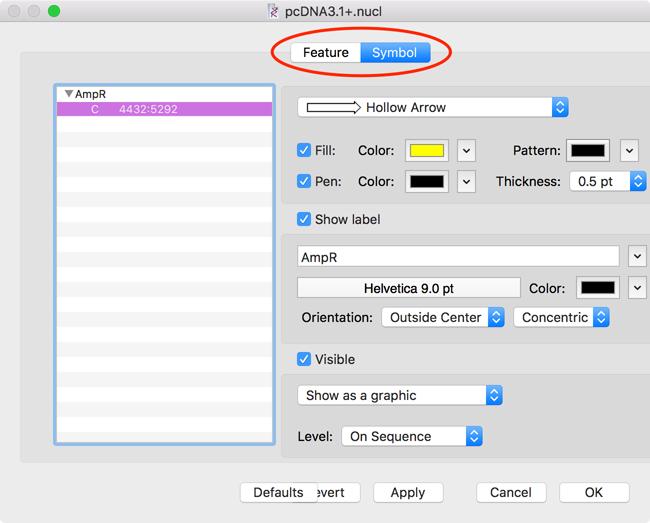650x523 pixels.
Task: Open the label color dropdown arrow
Action: [x=637, y=288]
